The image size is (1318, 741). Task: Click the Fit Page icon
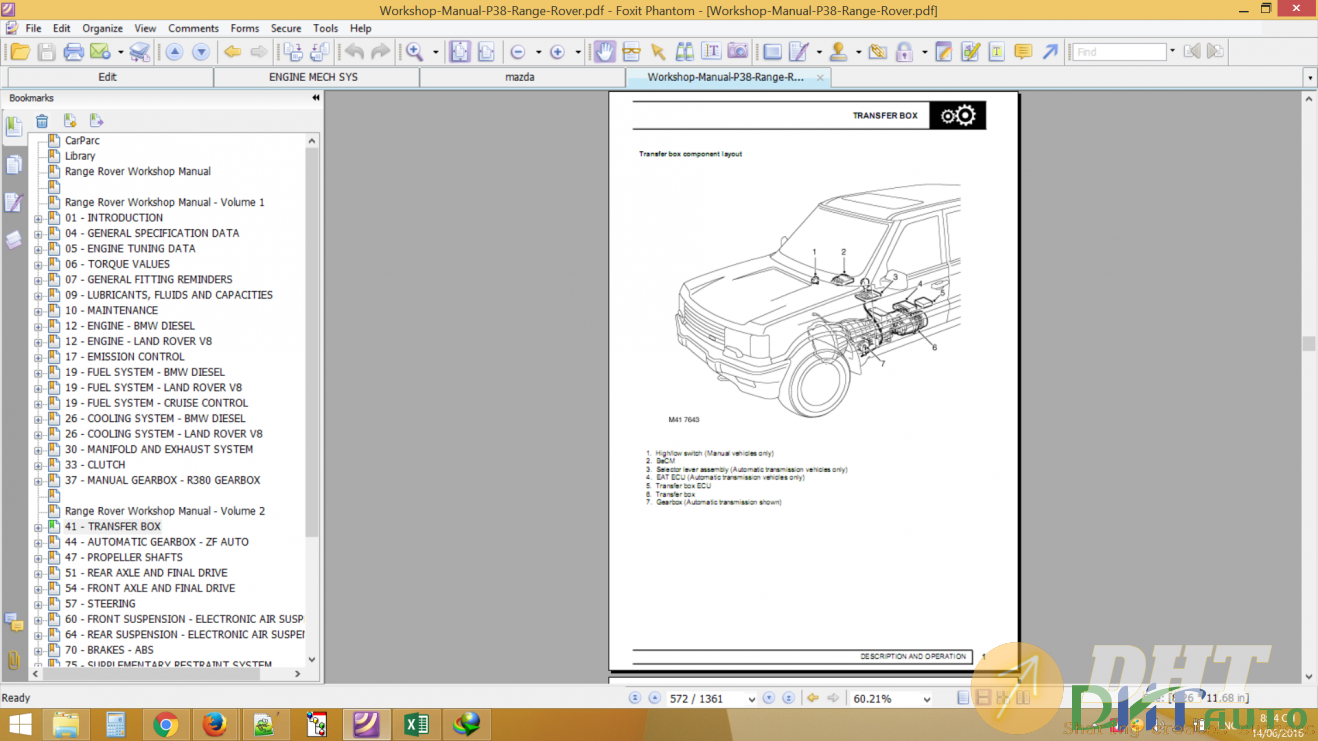460,52
